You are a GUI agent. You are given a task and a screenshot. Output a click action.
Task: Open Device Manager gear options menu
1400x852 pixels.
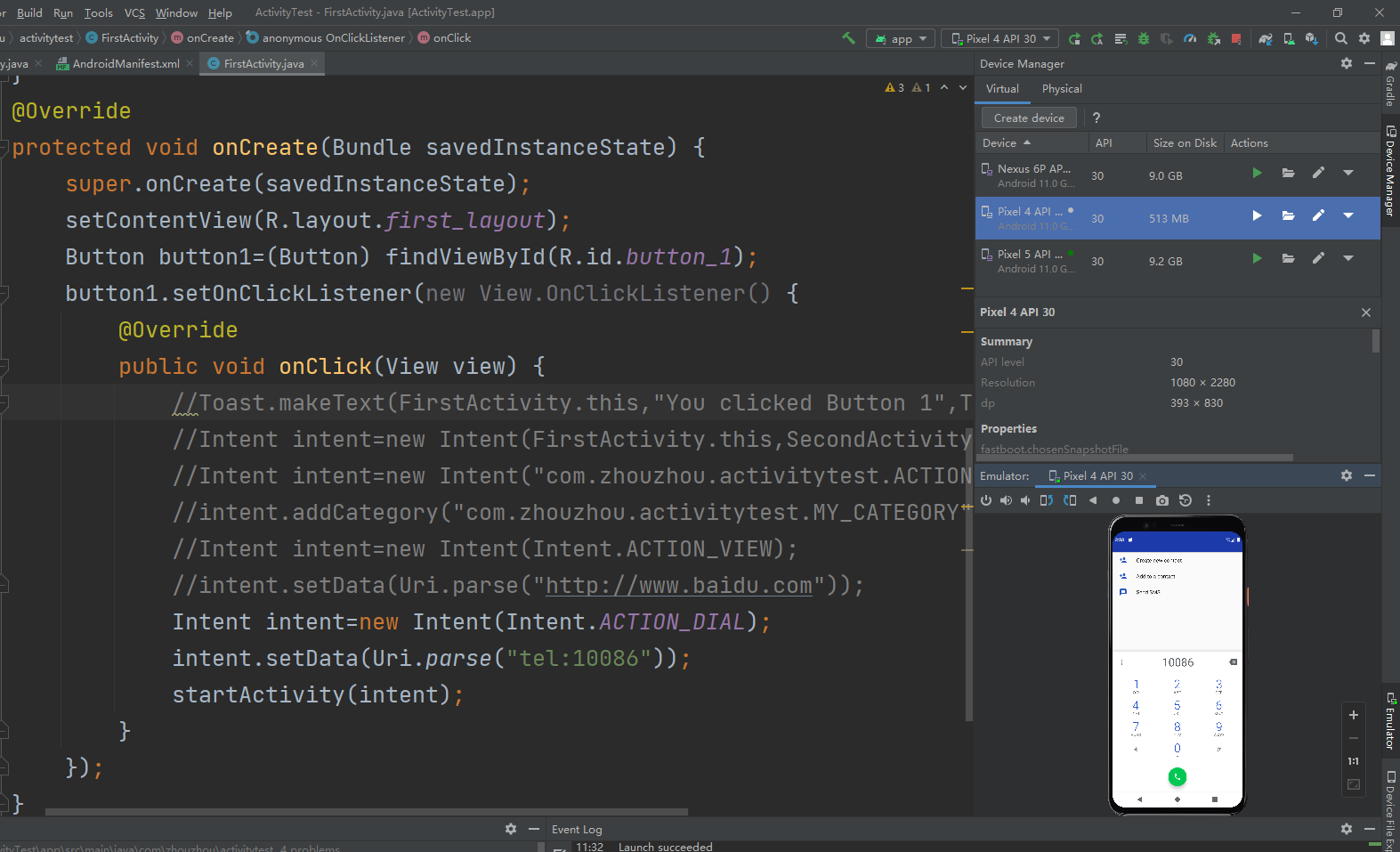click(1347, 63)
